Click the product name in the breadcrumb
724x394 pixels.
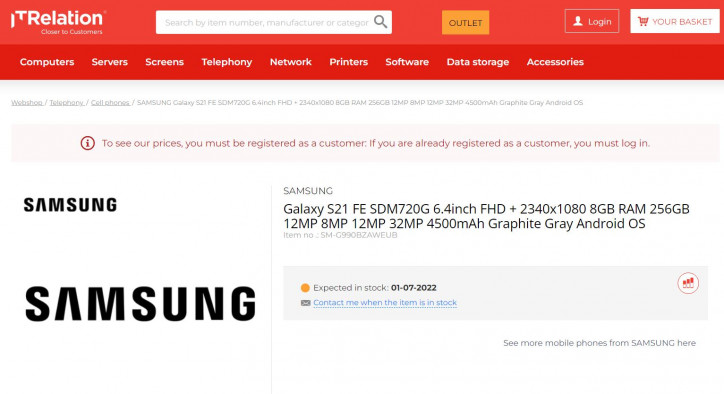point(360,103)
